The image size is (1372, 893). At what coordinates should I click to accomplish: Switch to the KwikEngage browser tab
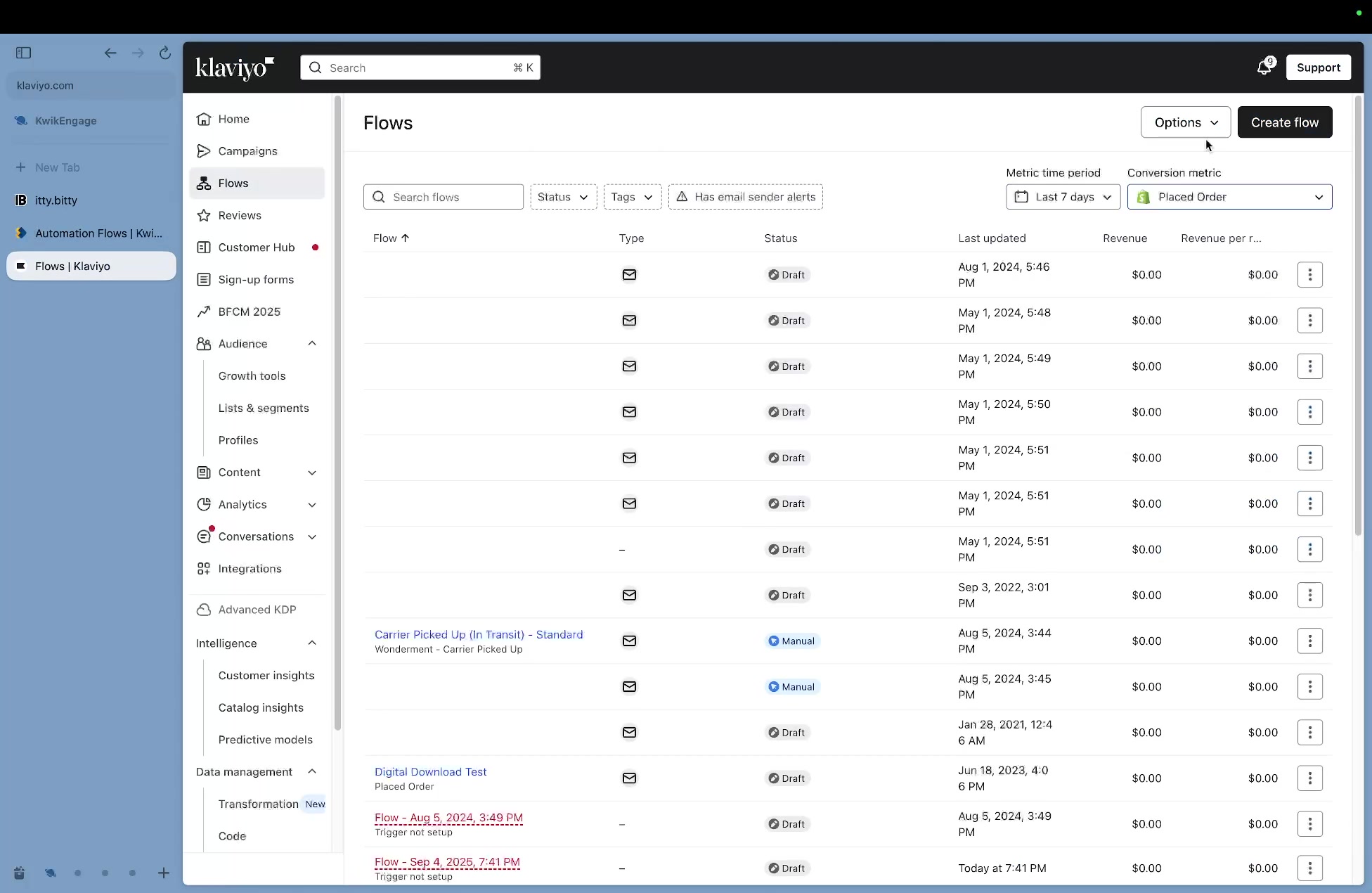(91, 121)
